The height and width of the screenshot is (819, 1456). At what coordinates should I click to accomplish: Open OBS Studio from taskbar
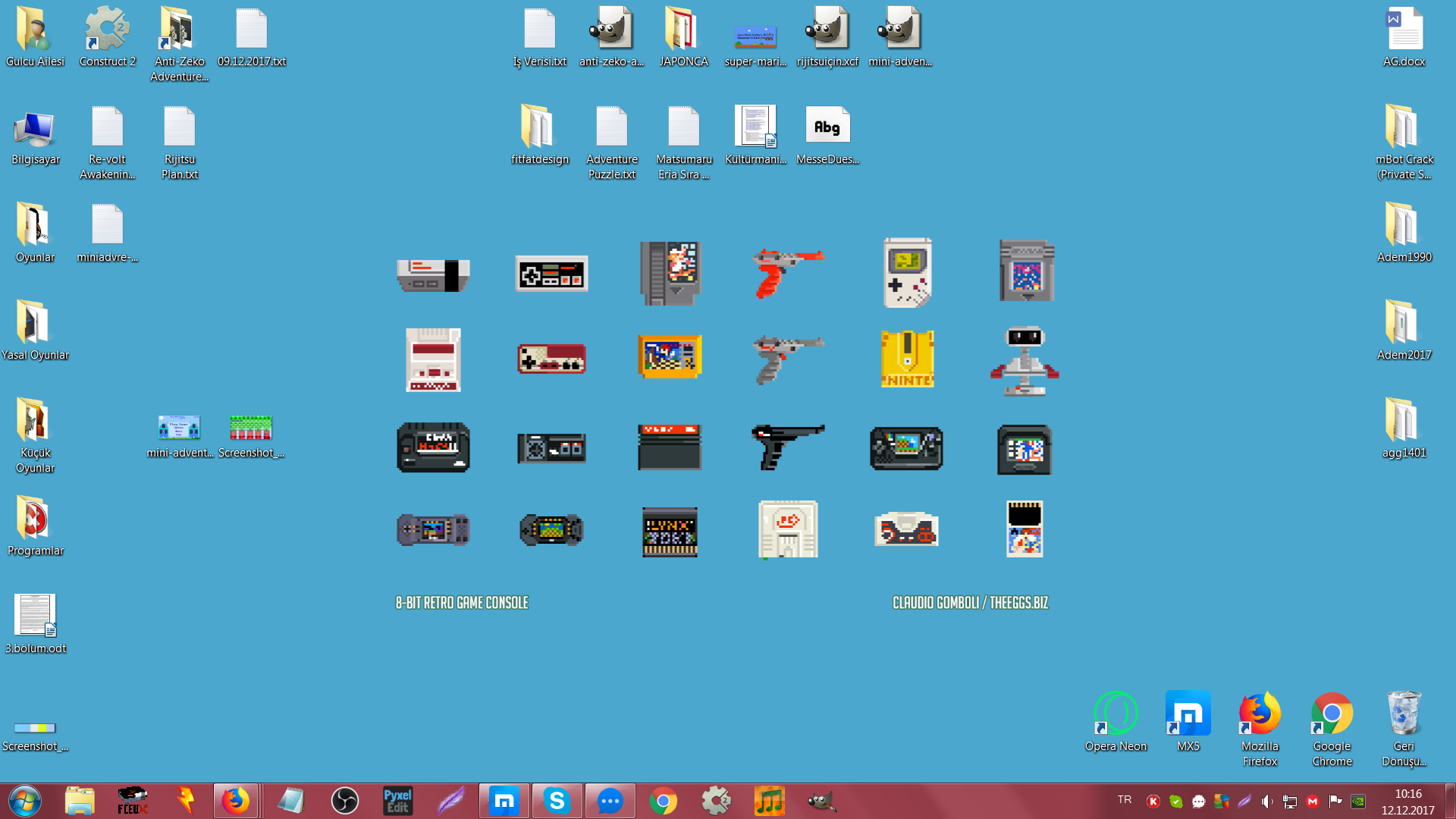tap(345, 801)
